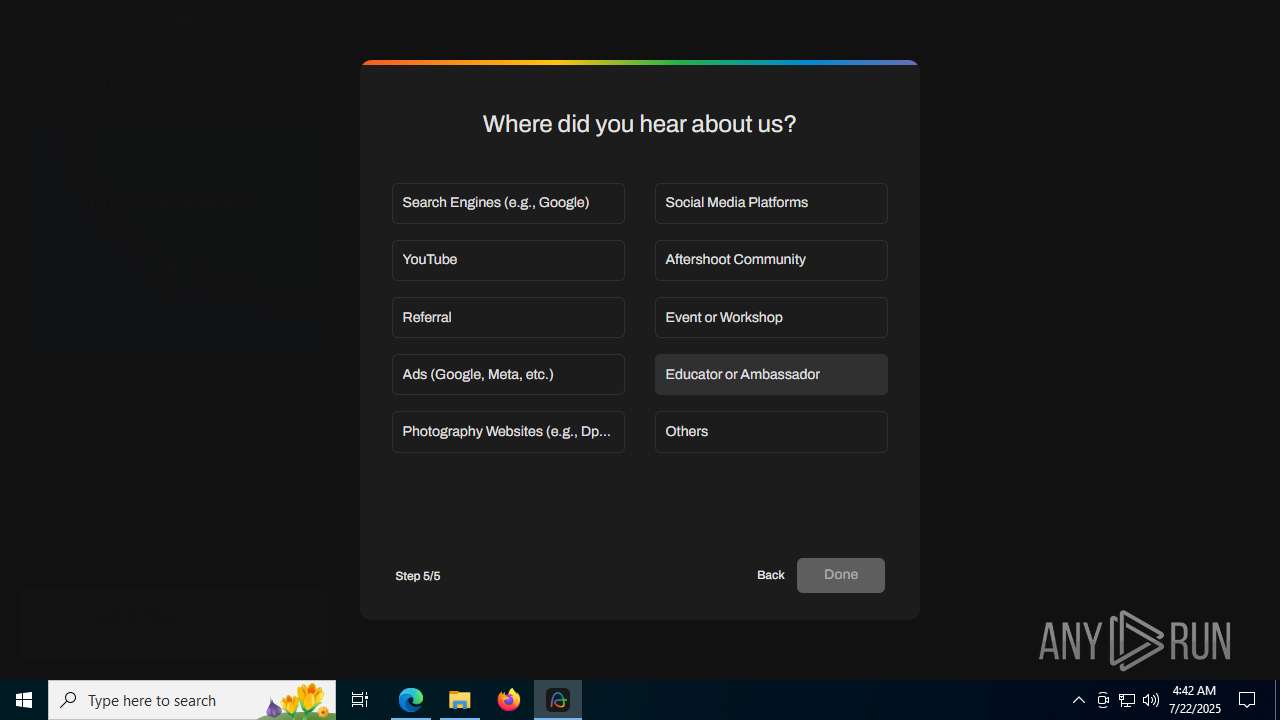Open Task View from taskbar
This screenshot has height=720, width=1280.
tap(360, 700)
